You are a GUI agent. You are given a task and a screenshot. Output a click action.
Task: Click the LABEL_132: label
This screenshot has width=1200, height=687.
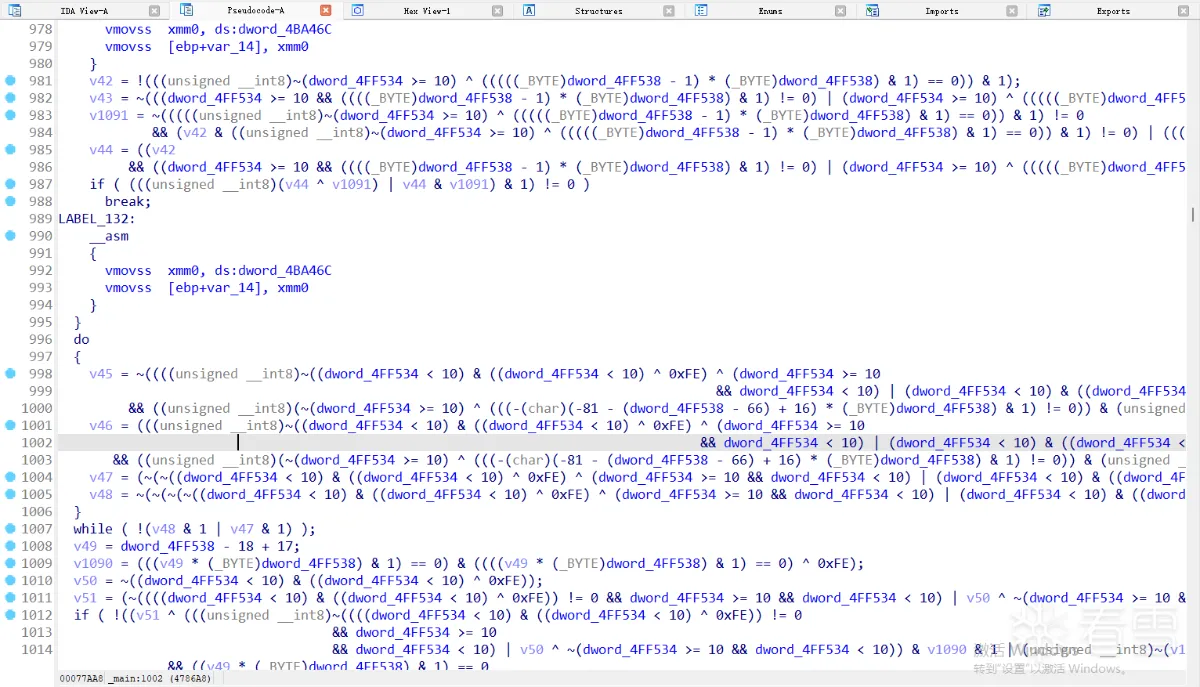pos(97,219)
